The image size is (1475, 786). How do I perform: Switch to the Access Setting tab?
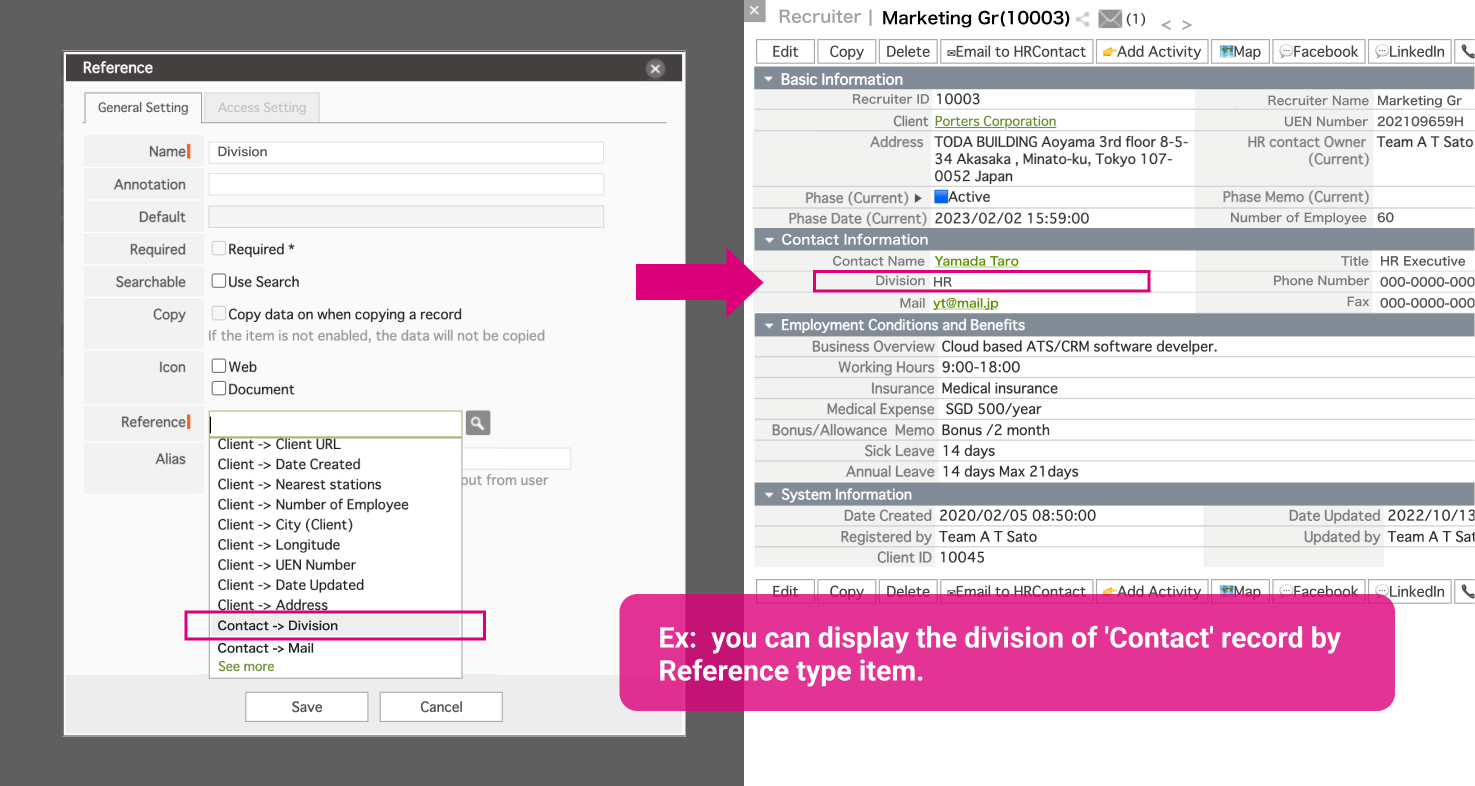pyautogui.click(x=262, y=108)
